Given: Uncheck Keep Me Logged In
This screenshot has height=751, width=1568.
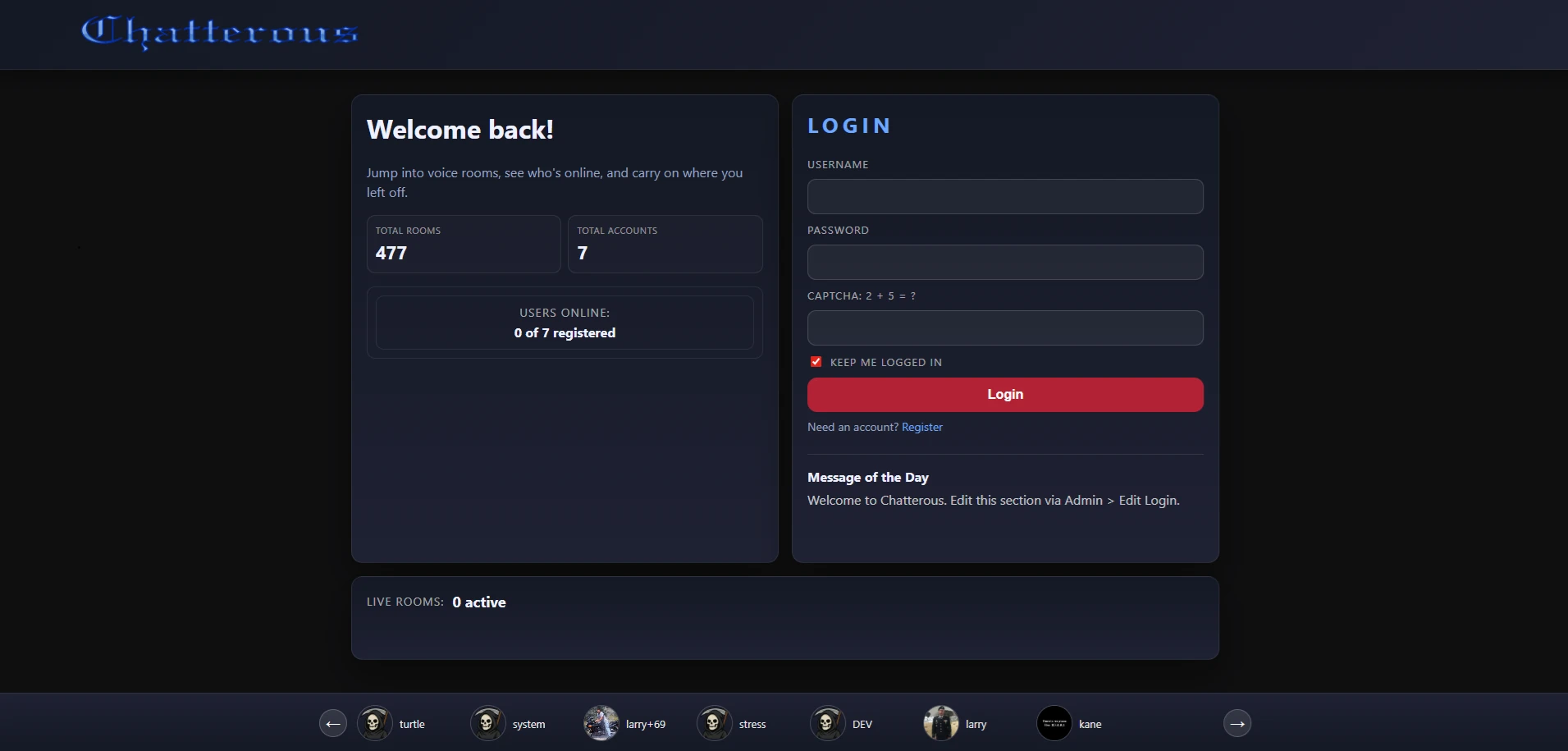Looking at the screenshot, I should 816,361.
